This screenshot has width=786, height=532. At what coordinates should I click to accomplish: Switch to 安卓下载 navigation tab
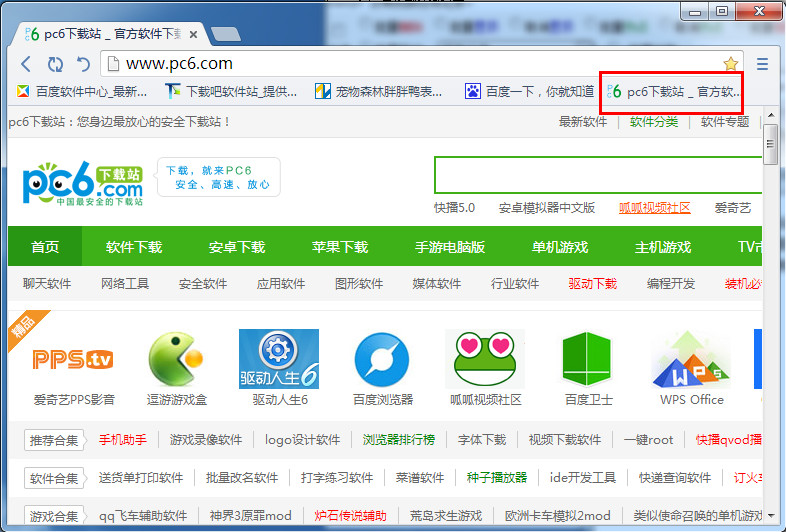click(x=237, y=247)
